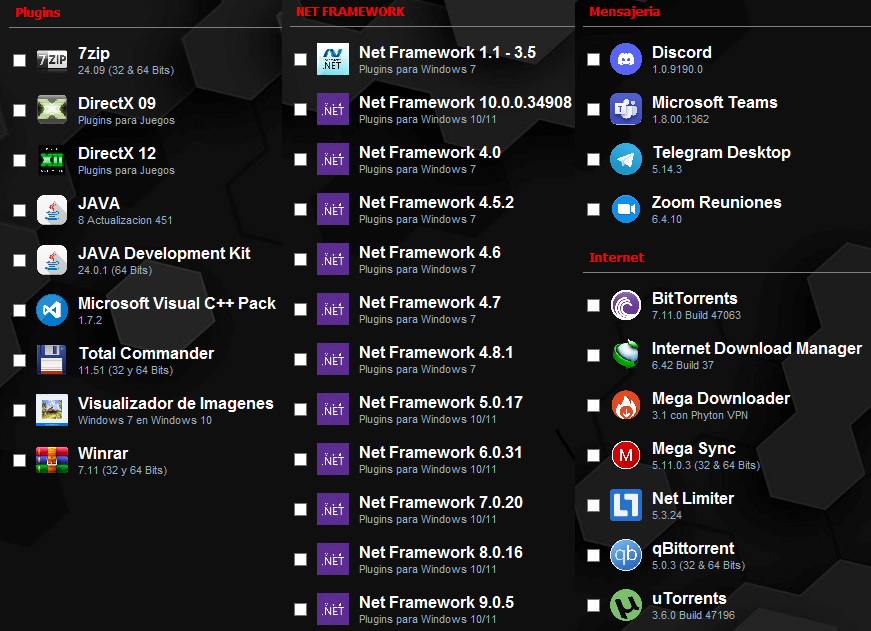The width and height of the screenshot is (871, 631).
Task: Click the 'Net Framework 1.1 - 3.5' title
Action: click(447, 52)
